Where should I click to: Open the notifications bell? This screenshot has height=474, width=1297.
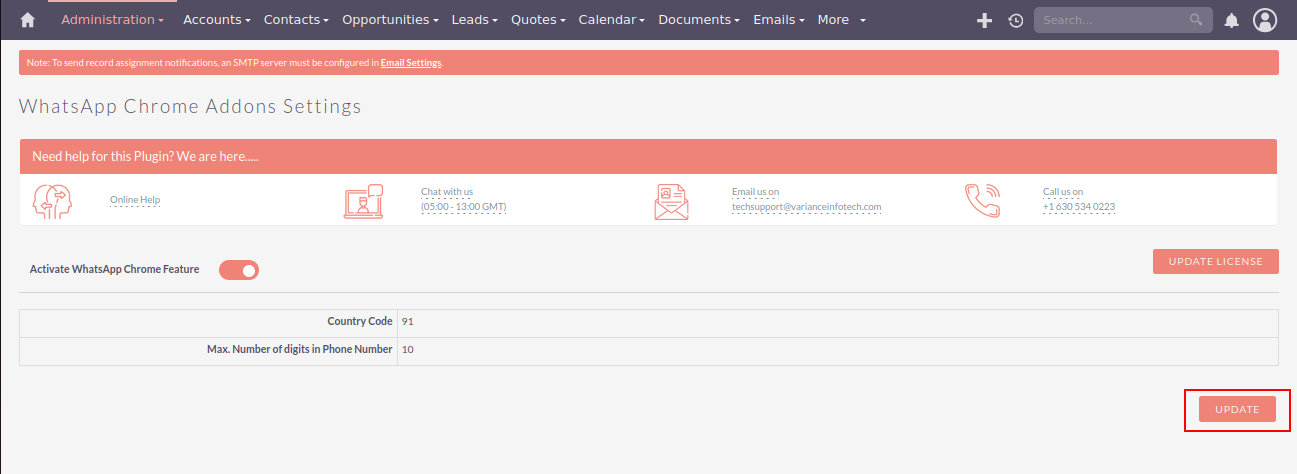coord(1232,20)
